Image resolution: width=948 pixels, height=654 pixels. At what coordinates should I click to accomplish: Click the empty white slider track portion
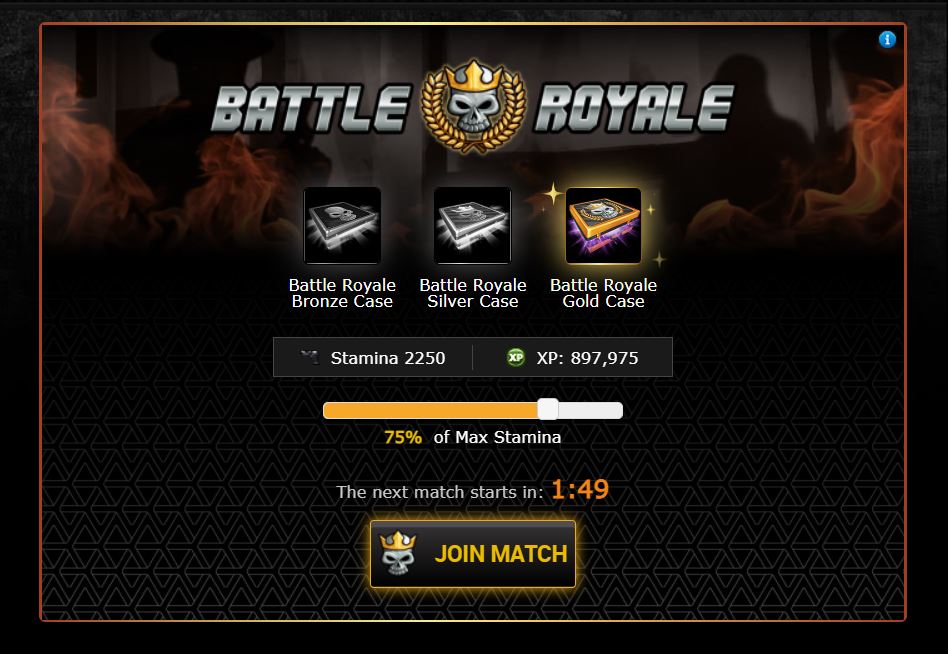(x=591, y=410)
